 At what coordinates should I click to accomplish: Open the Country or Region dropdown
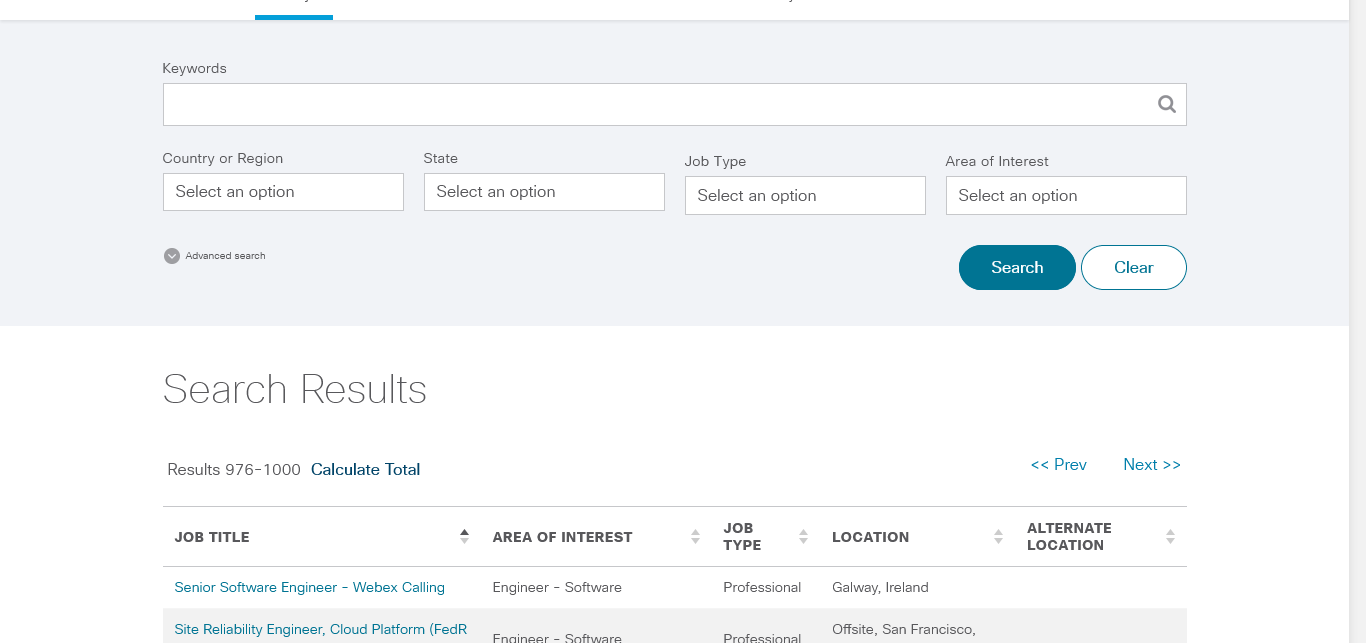point(283,192)
